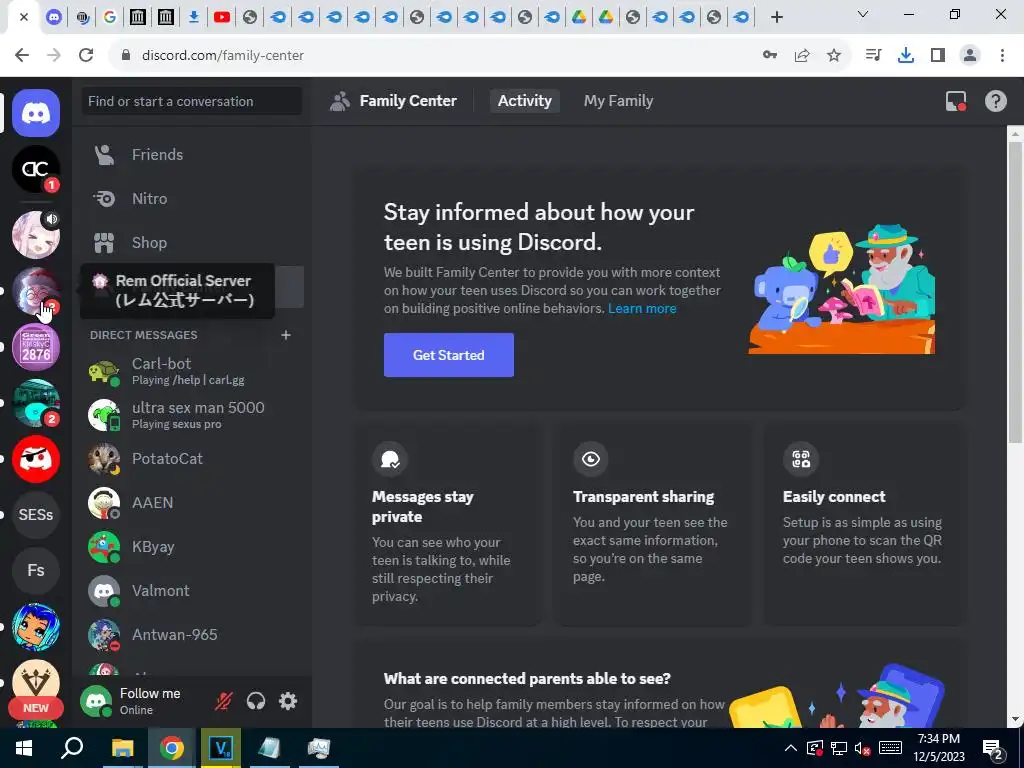Viewport: 1024px width, 768px height.
Task: Open Chrome profile avatar
Action: (x=970, y=55)
